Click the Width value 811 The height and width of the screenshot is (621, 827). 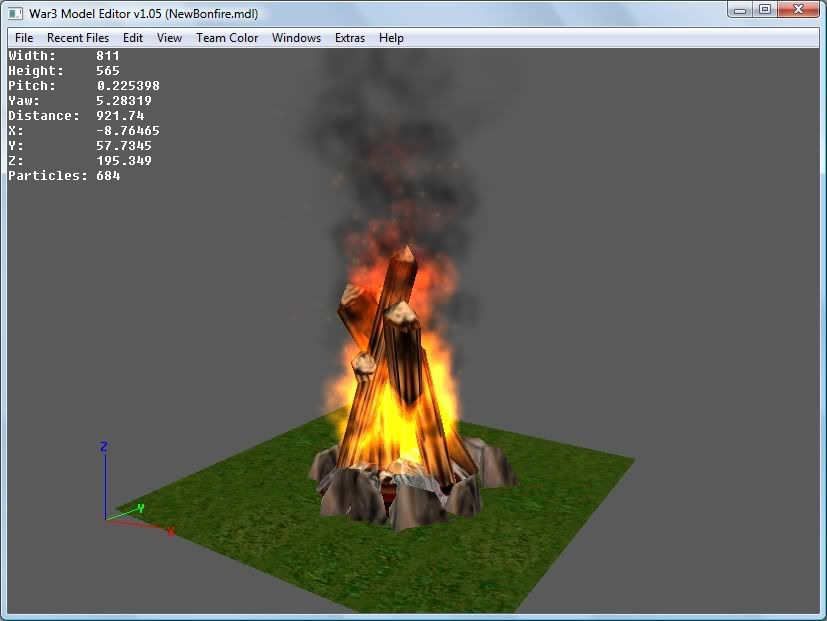[x=108, y=56]
